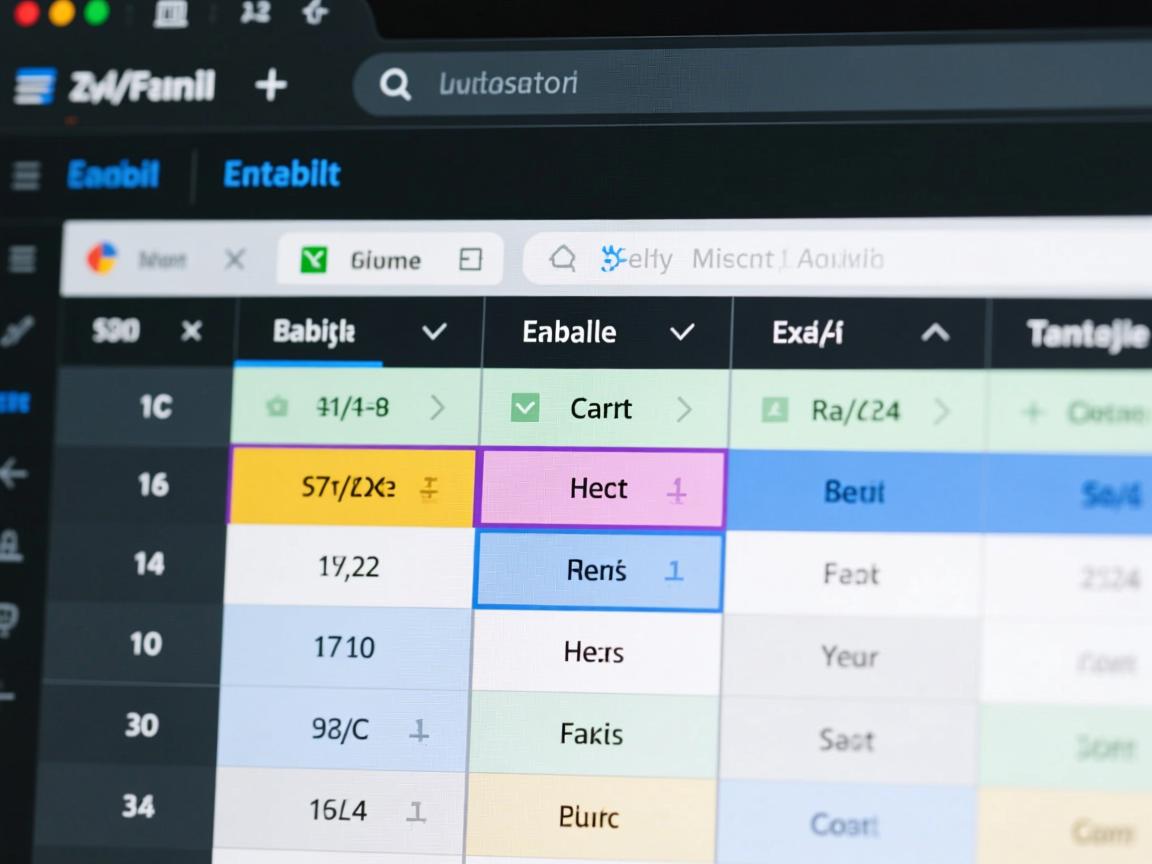Switch to the Entabilt tab

[x=282, y=174]
